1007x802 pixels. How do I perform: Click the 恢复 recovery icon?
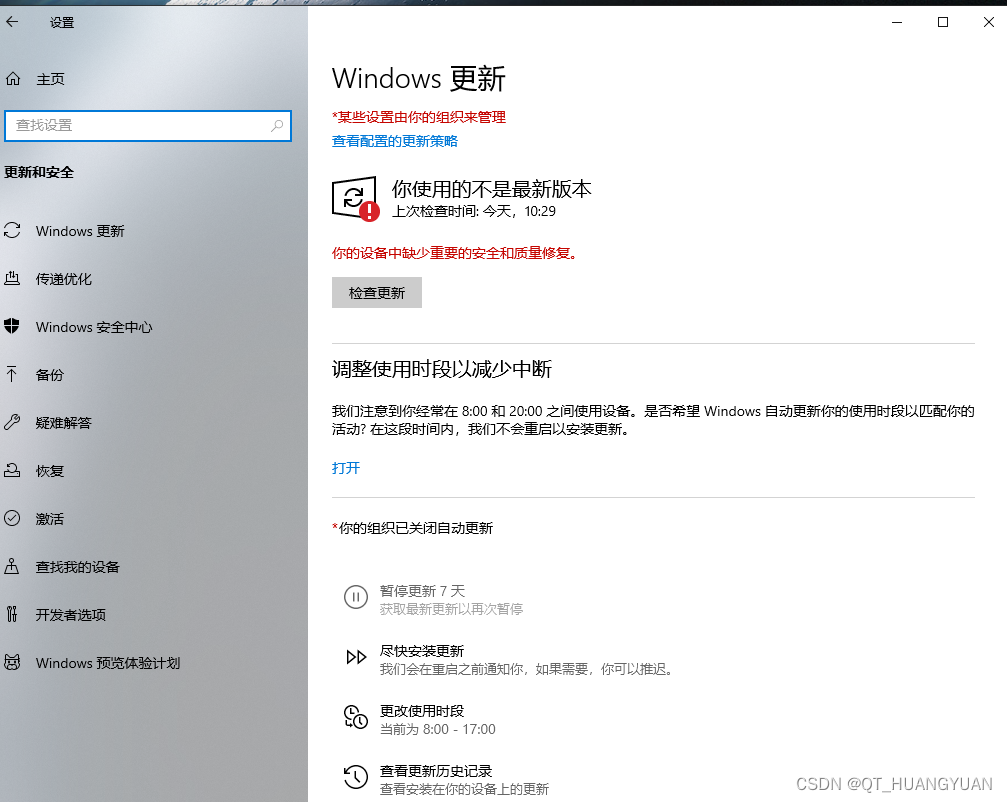(12, 470)
